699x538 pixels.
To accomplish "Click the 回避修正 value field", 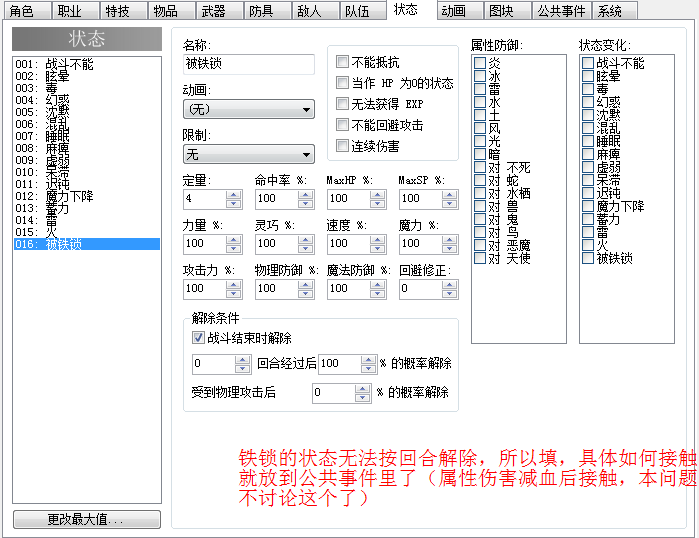I will (x=421, y=289).
